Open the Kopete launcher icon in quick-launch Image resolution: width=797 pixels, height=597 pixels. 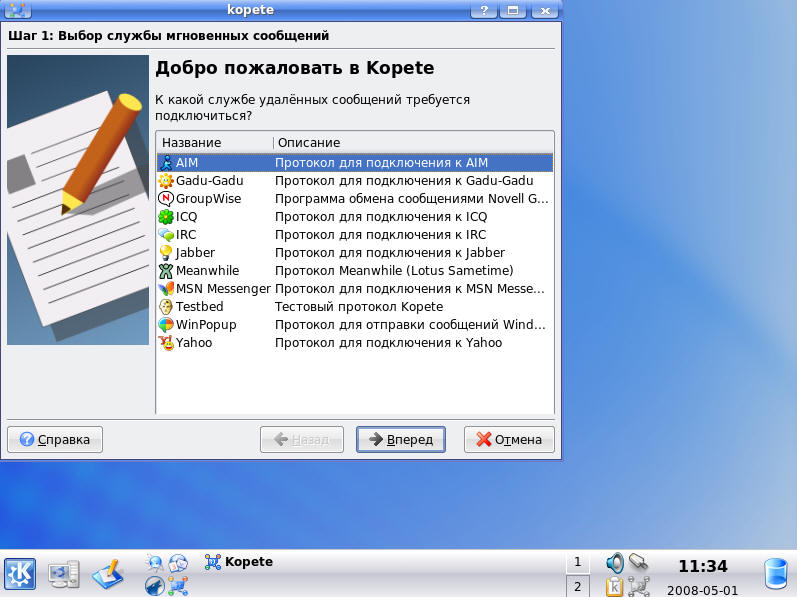(x=178, y=586)
